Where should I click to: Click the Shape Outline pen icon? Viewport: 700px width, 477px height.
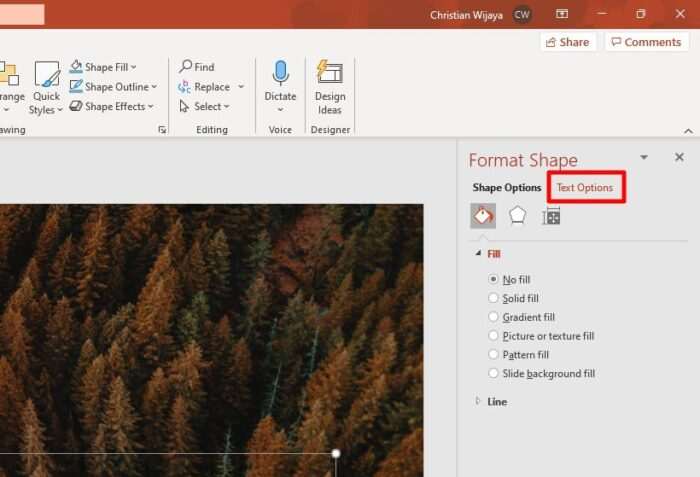(x=76, y=86)
